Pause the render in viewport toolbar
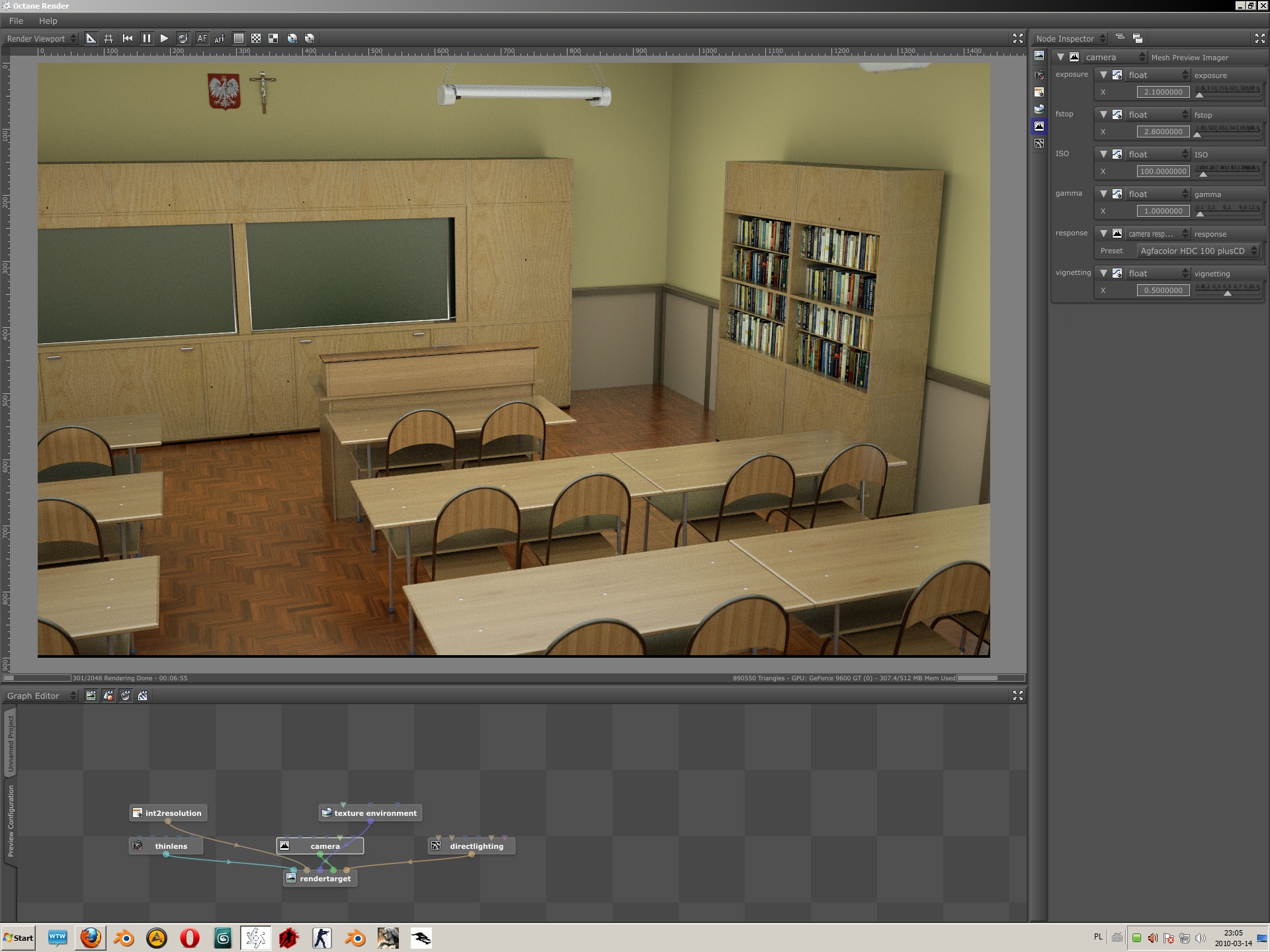Screen dimensions: 1270x952 coord(146,38)
